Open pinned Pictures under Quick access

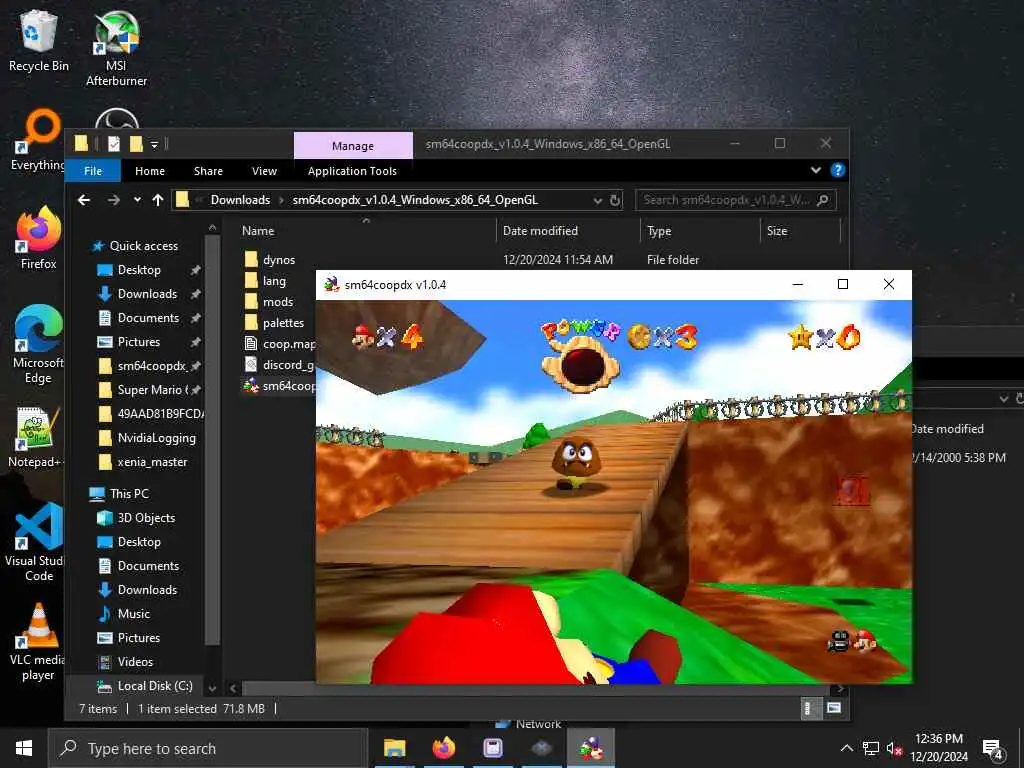tap(138, 342)
